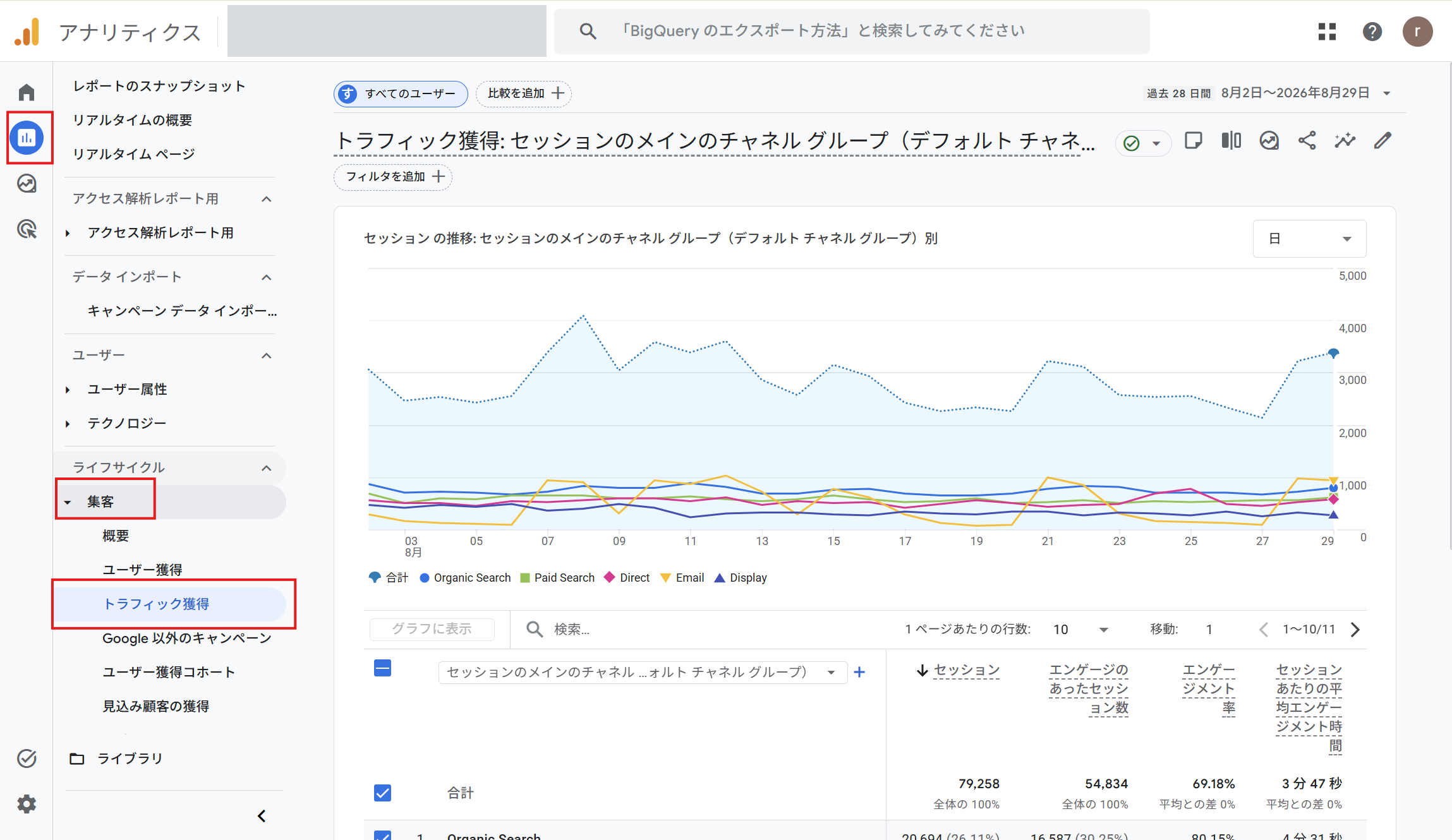This screenshot has height=840, width=1452.
Task: Collapse the 集客 tree item
Action: [x=68, y=503]
